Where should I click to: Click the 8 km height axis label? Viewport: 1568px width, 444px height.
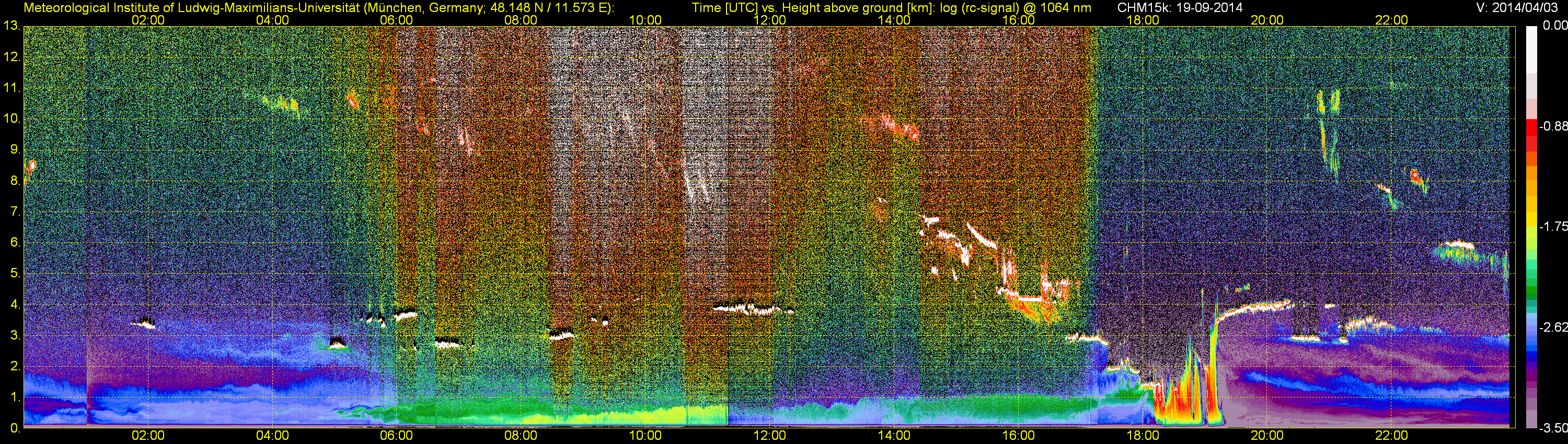[x=15, y=181]
